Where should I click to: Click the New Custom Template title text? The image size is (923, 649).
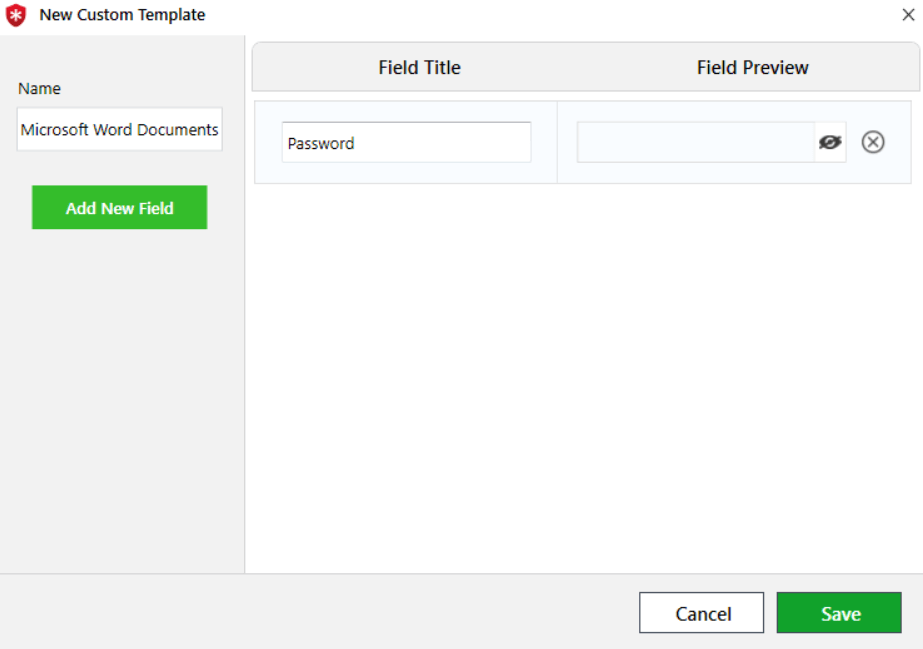pos(122,15)
